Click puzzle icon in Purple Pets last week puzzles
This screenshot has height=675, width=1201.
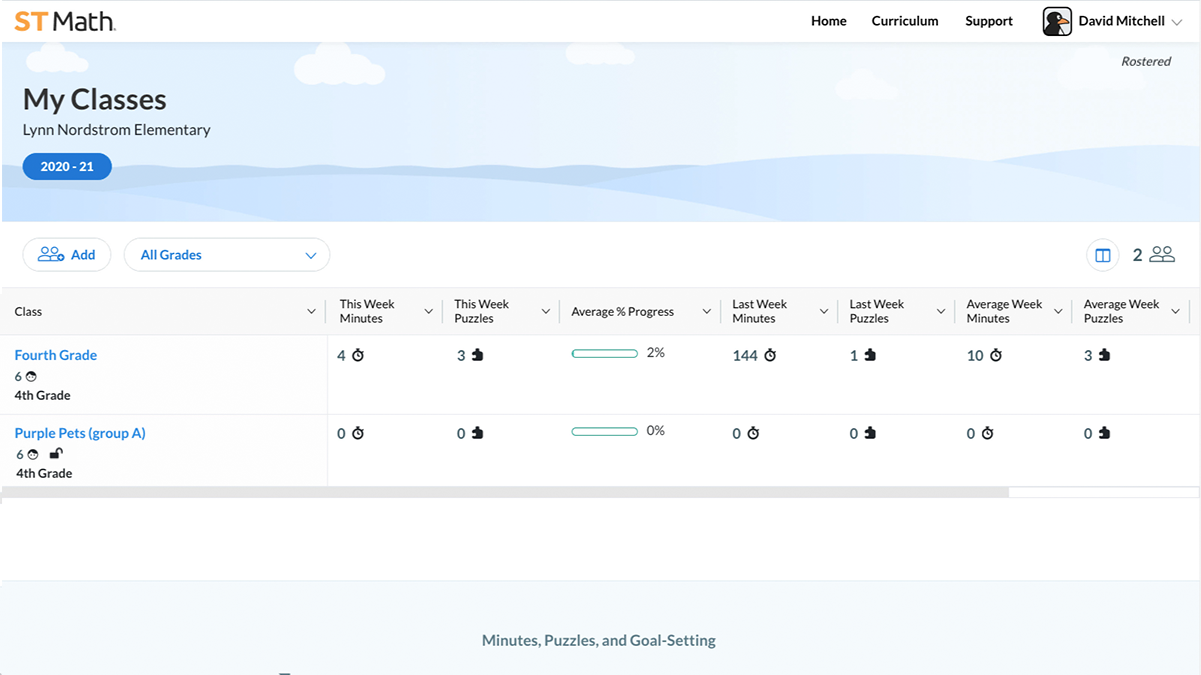coord(870,433)
